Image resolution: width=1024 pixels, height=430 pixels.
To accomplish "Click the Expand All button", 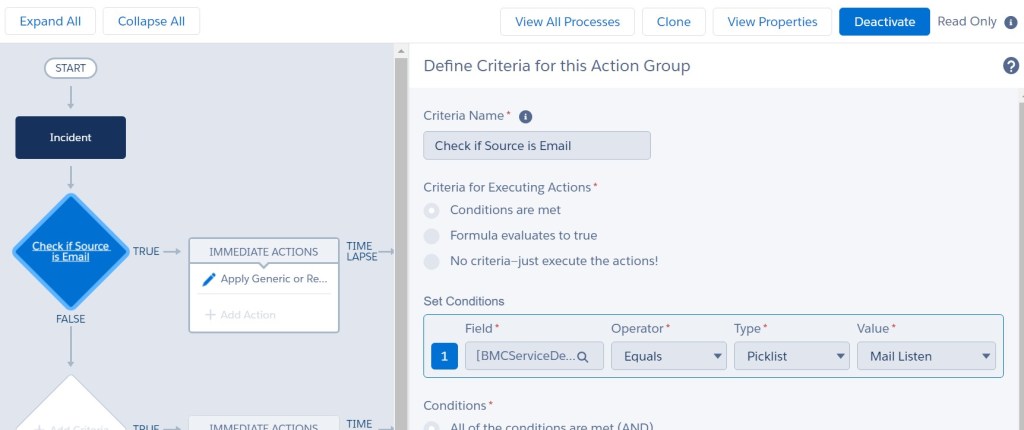I will tap(50, 22).
